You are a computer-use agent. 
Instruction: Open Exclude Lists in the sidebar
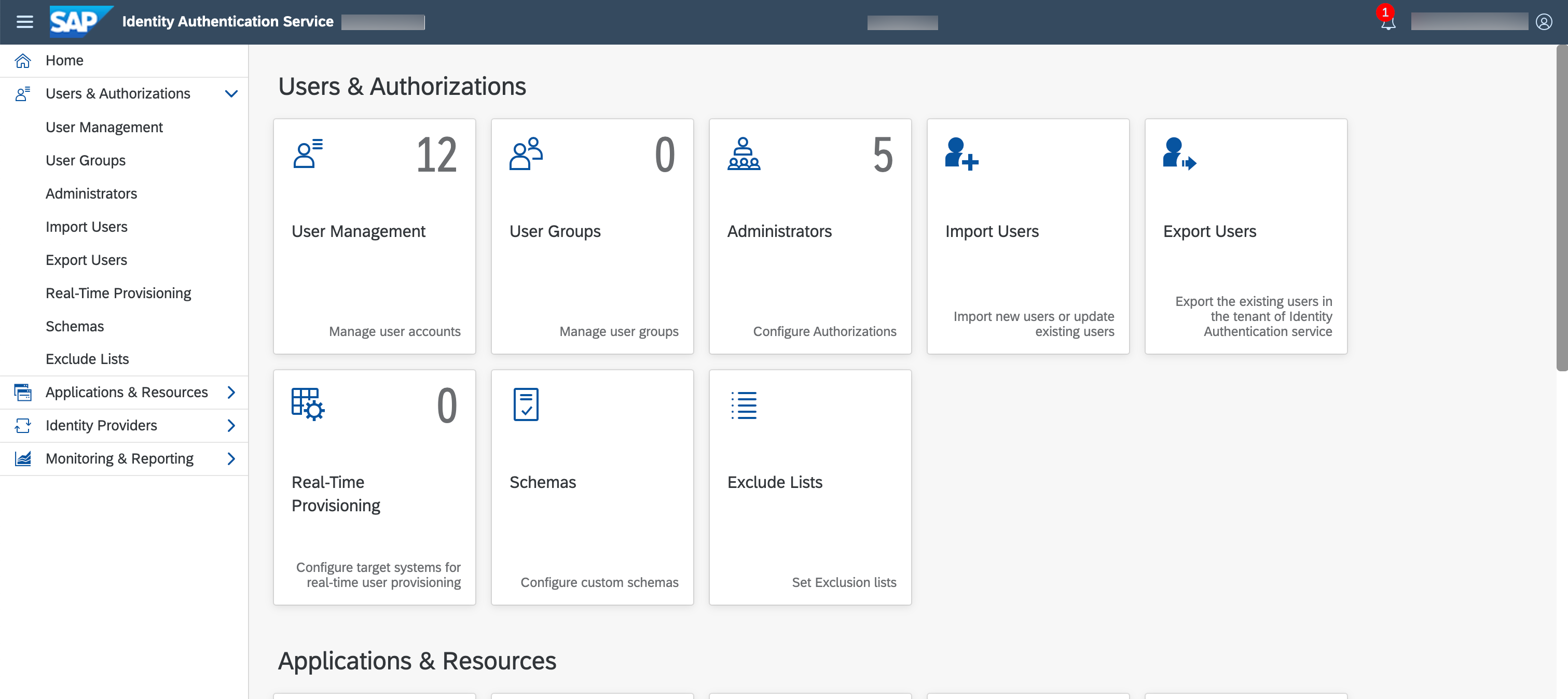coord(124,359)
